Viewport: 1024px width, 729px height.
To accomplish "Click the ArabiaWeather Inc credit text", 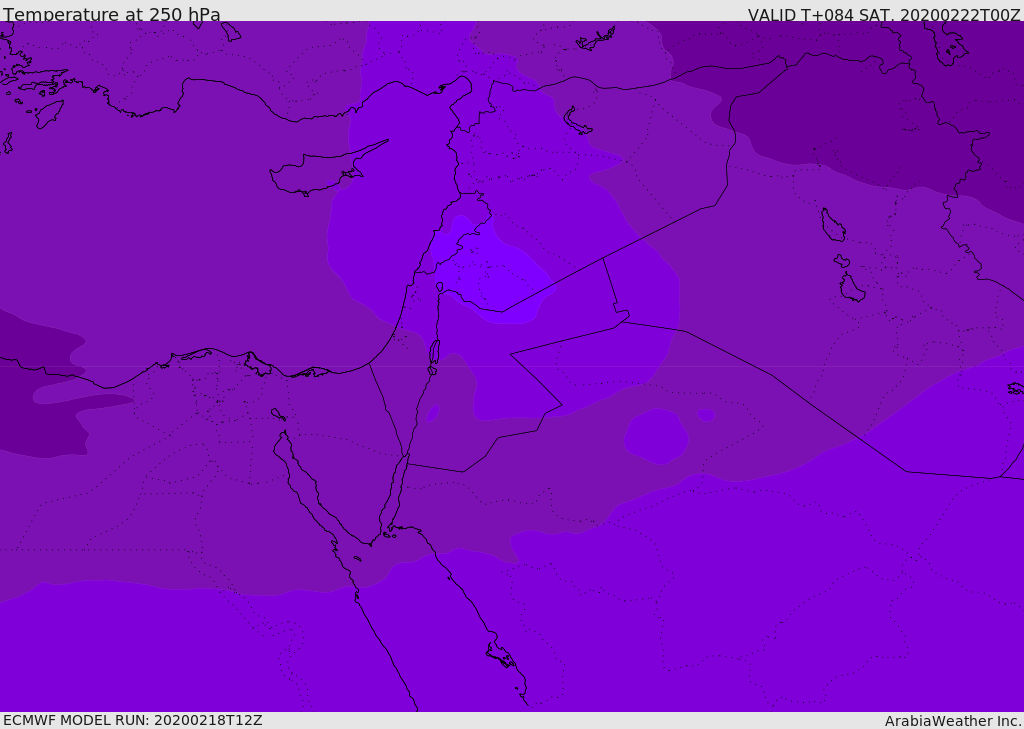I will pos(952,721).
